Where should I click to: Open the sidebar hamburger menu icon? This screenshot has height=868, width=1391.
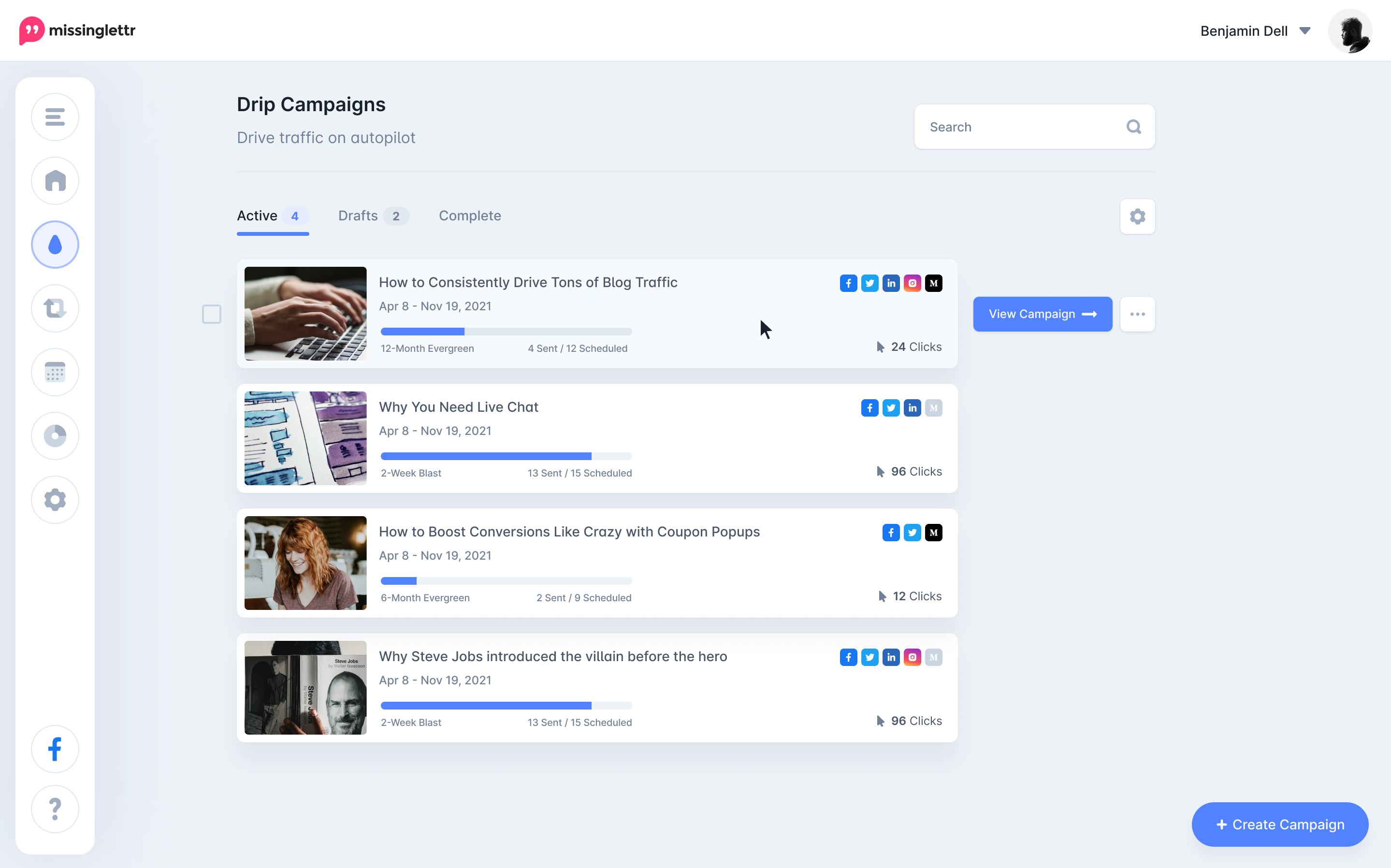click(x=55, y=117)
